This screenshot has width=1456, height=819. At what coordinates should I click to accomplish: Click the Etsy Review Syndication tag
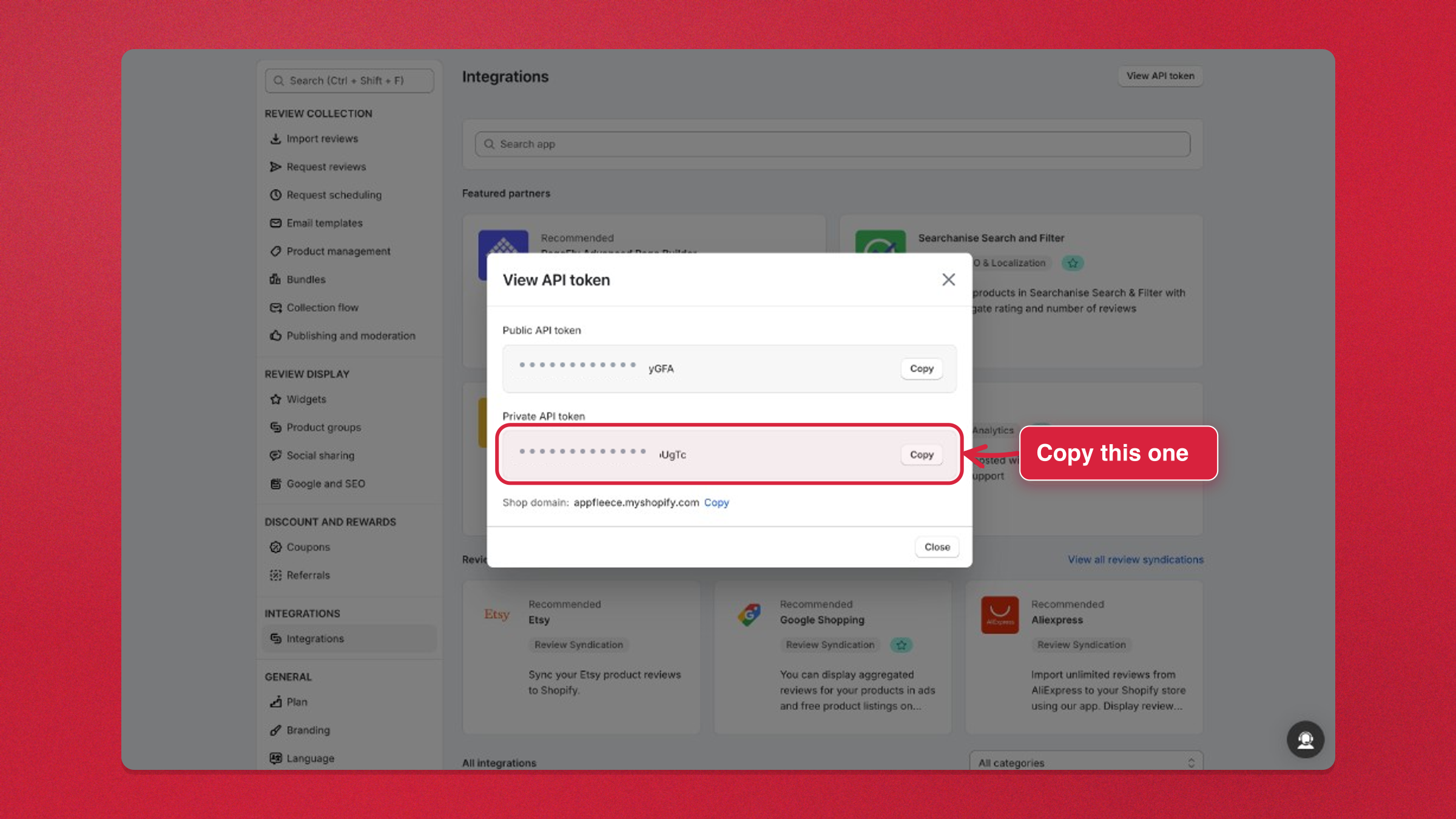point(579,645)
